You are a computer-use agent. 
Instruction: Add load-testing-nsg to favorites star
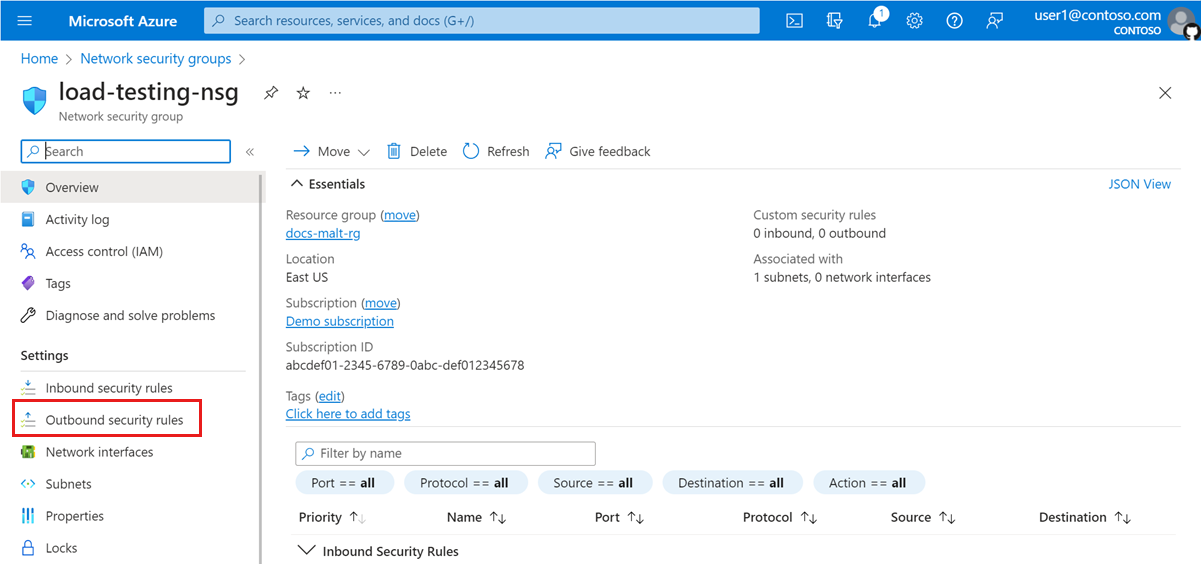coord(303,93)
